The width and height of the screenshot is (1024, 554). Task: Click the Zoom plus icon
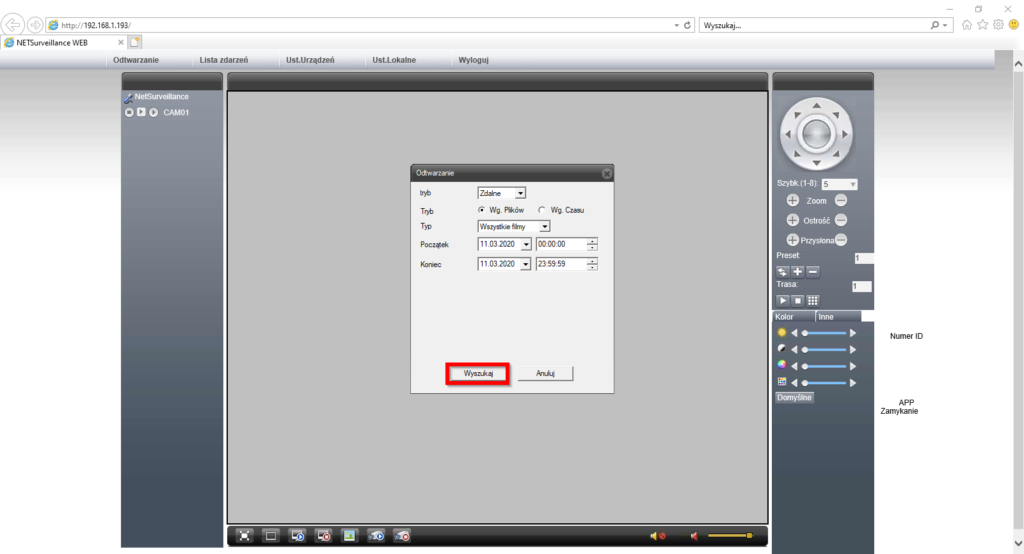click(x=793, y=201)
